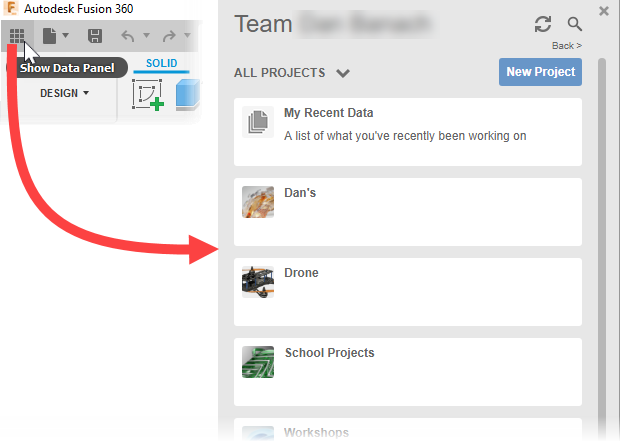Open the Dan's project thumbnail
This screenshot has width=620, height=442.
(x=258, y=201)
